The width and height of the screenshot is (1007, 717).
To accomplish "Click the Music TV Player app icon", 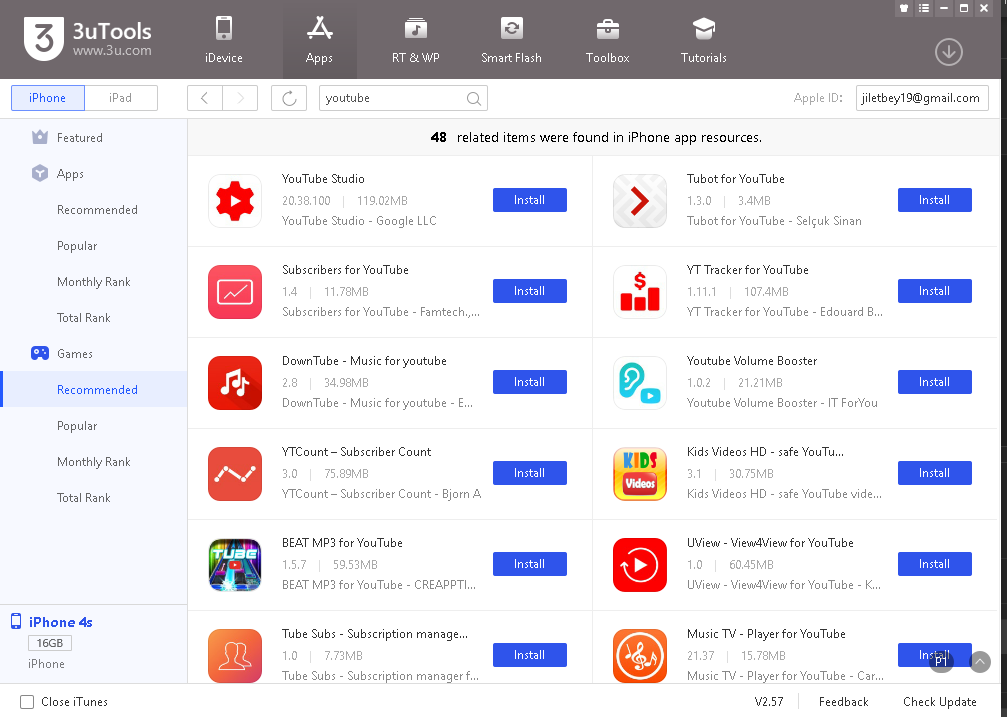I will (640, 656).
